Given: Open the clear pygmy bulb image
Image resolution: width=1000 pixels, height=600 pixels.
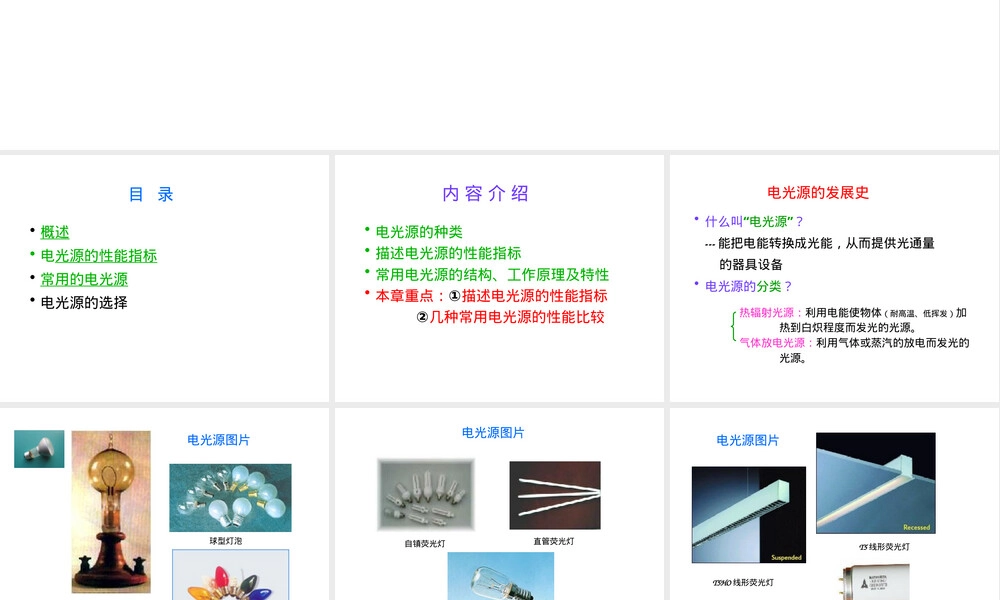Looking at the screenshot, I should pos(501,576).
